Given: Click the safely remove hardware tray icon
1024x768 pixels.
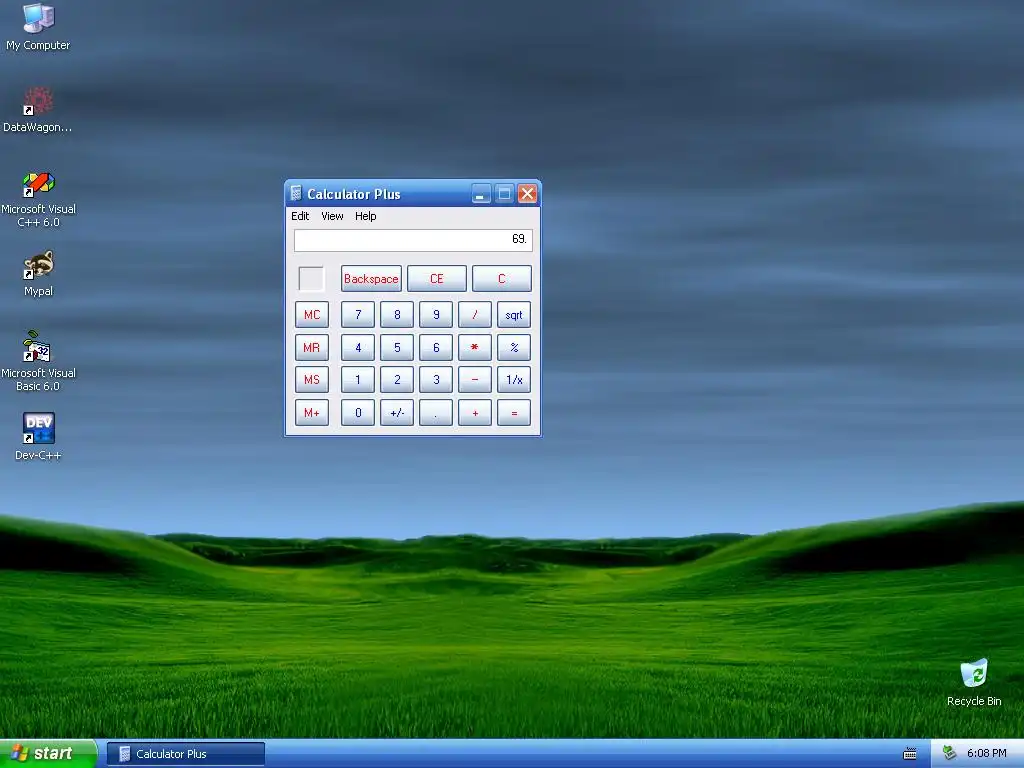Looking at the screenshot, I should pos(950,753).
